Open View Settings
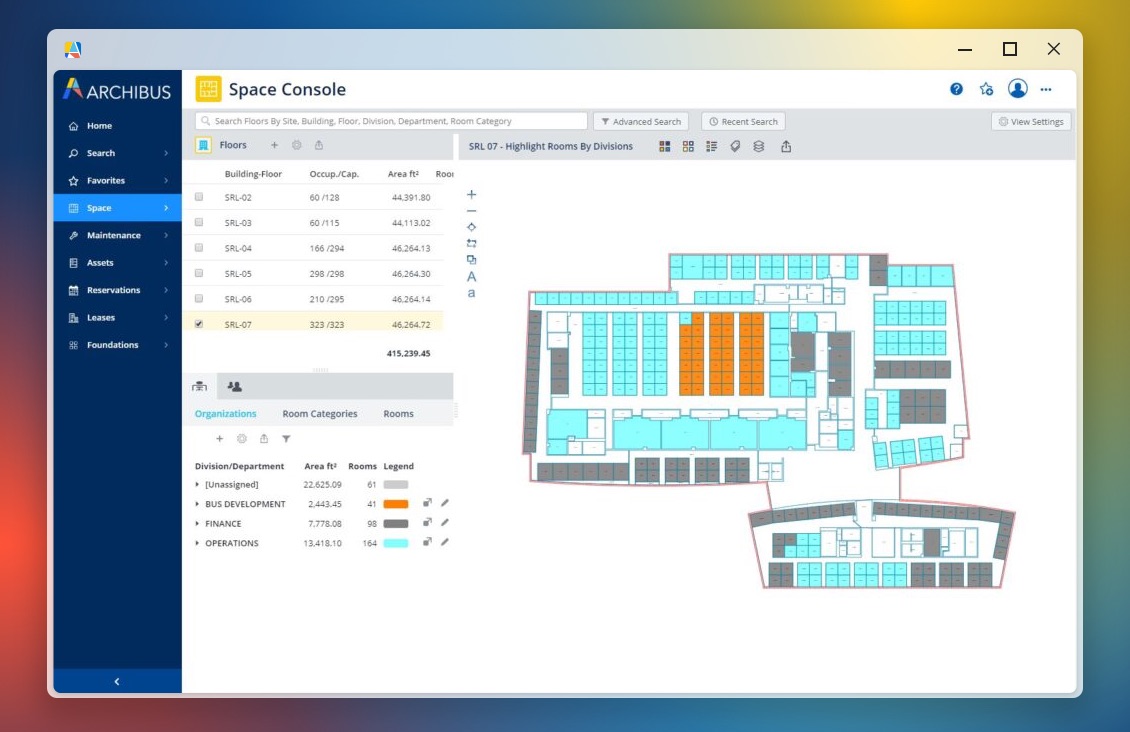1130x732 pixels. 1031,122
